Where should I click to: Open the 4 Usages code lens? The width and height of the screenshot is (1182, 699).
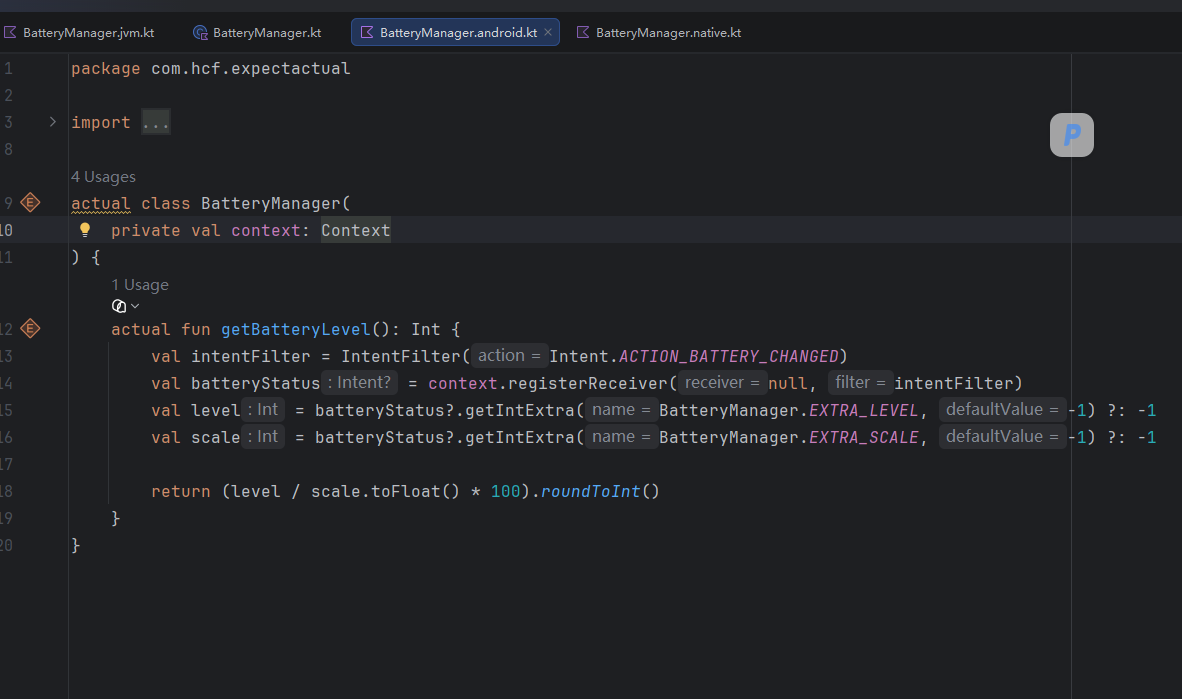click(x=103, y=176)
